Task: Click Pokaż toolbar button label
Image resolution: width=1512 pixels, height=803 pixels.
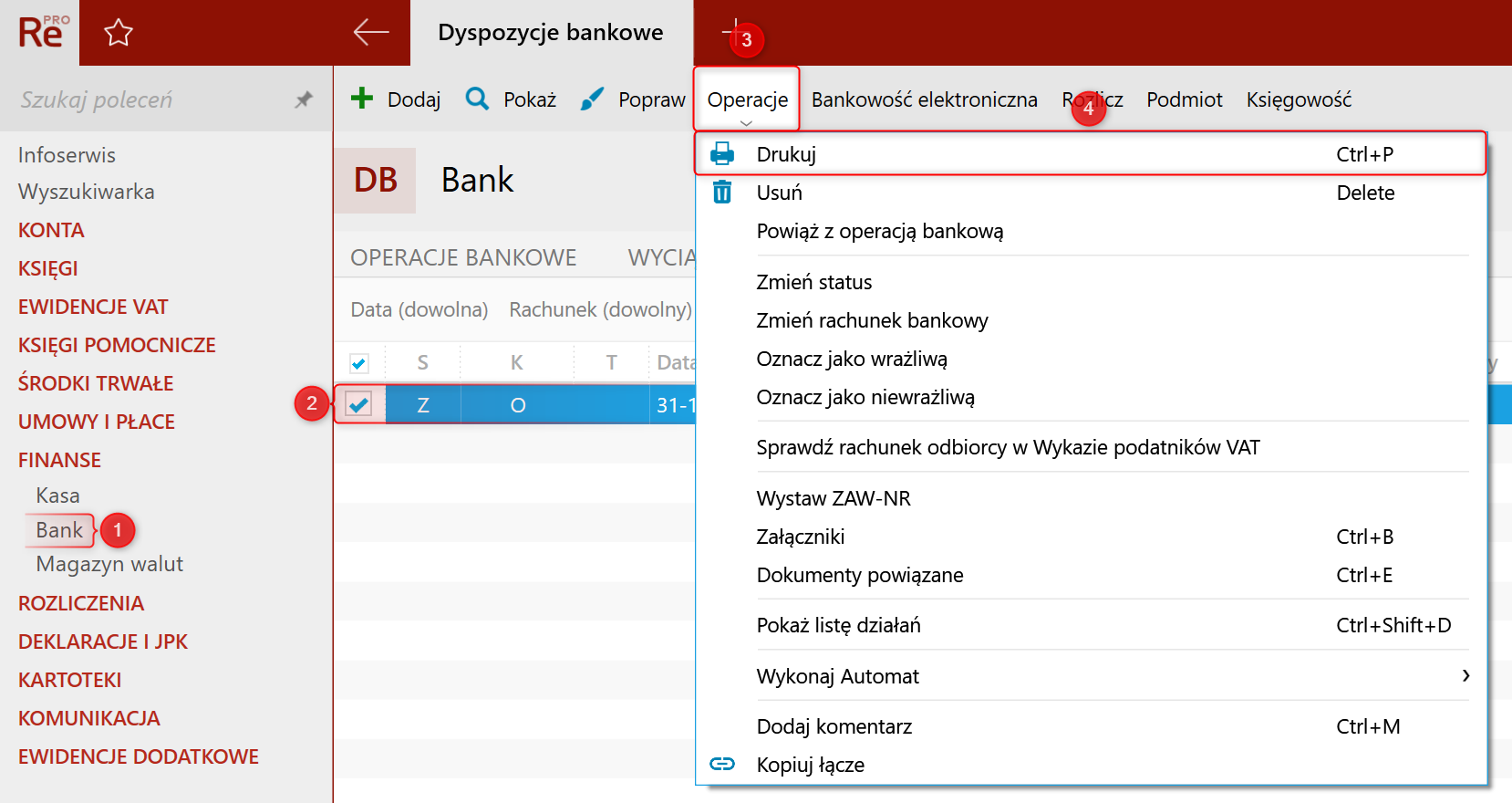Action: (x=530, y=99)
